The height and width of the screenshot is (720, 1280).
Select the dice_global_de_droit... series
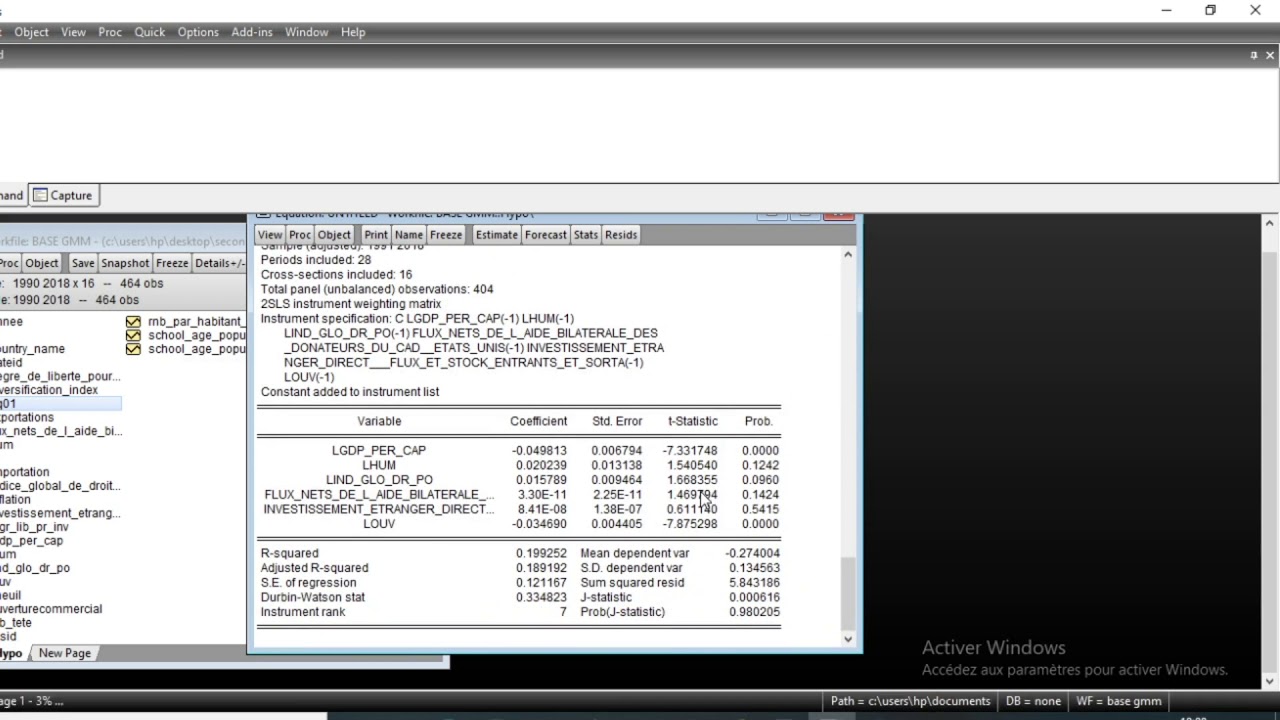(60, 486)
